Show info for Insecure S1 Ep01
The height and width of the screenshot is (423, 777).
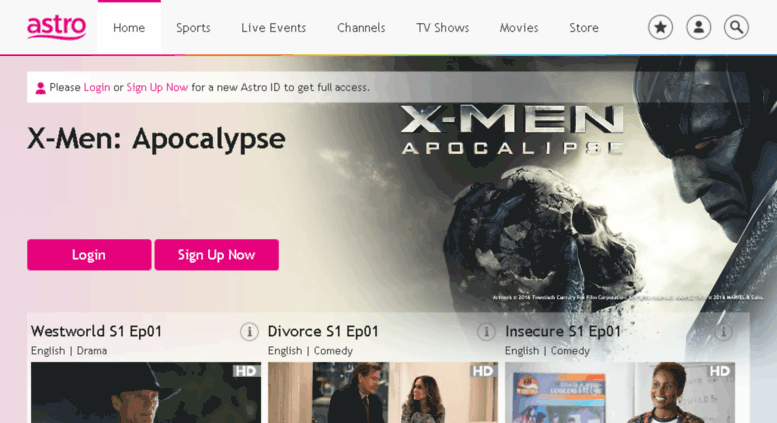point(723,331)
